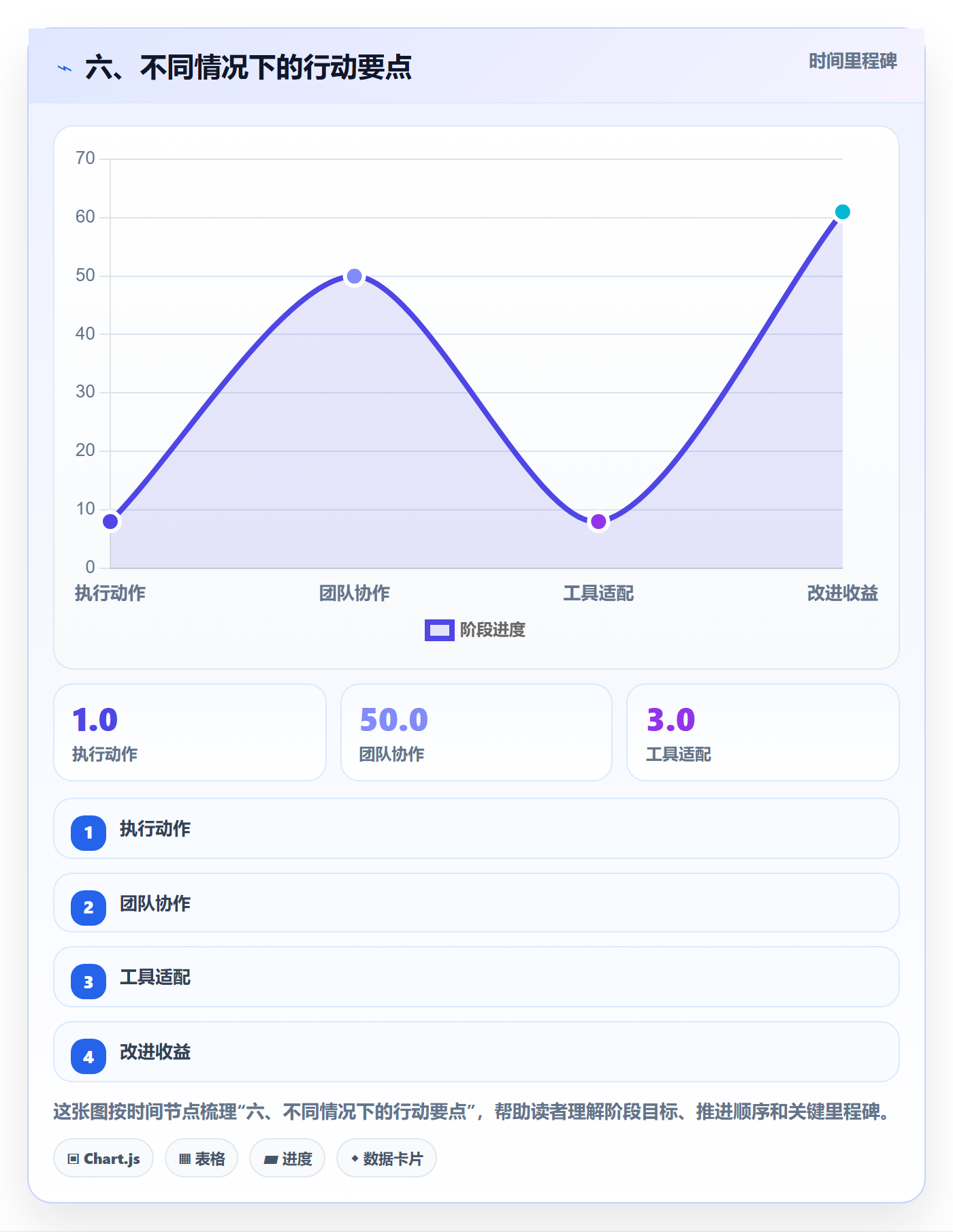Click the 改进收益 cyan data point
The width and height of the screenshot is (953, 1232).
[842, 212]
